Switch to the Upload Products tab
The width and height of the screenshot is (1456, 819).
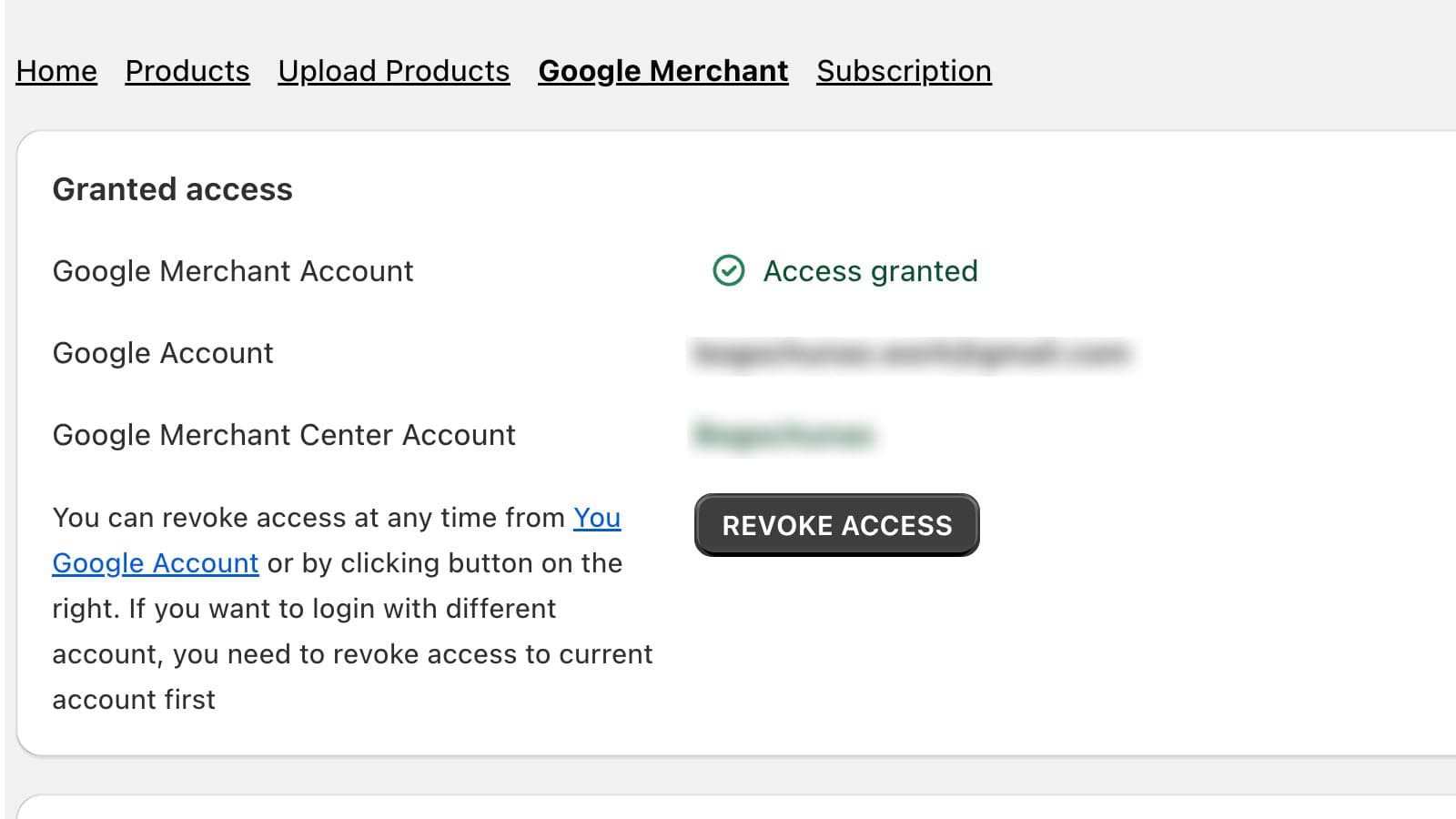click(x=394, y=71)
